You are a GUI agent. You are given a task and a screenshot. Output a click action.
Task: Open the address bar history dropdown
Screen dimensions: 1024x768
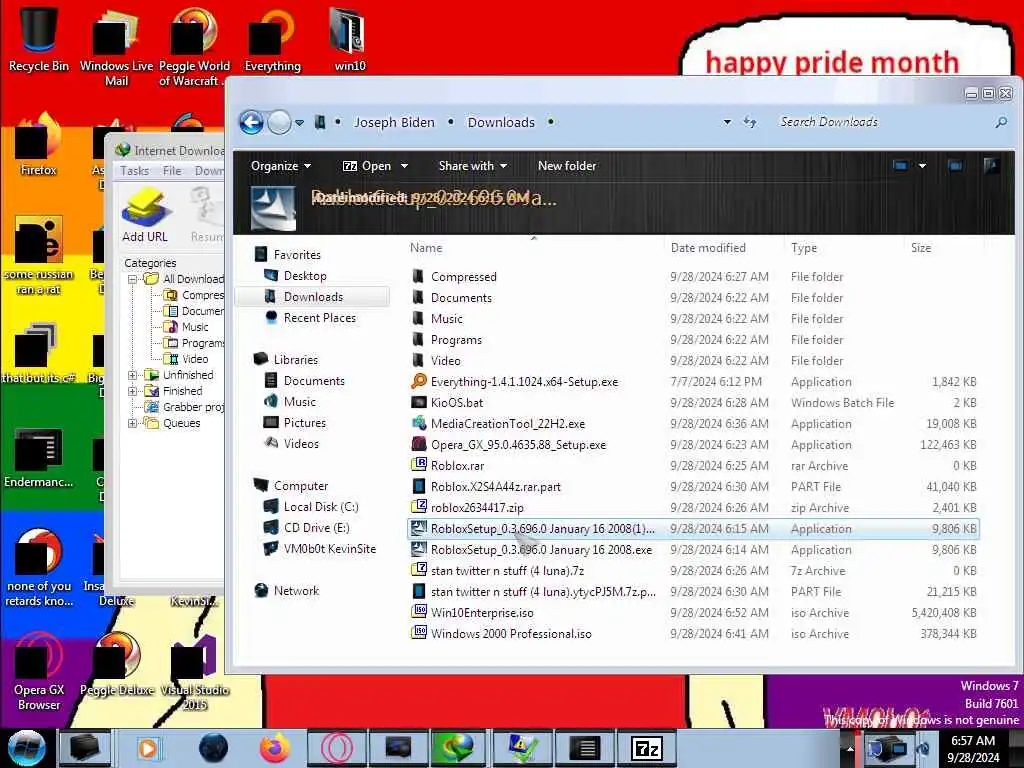pos(727,122)
